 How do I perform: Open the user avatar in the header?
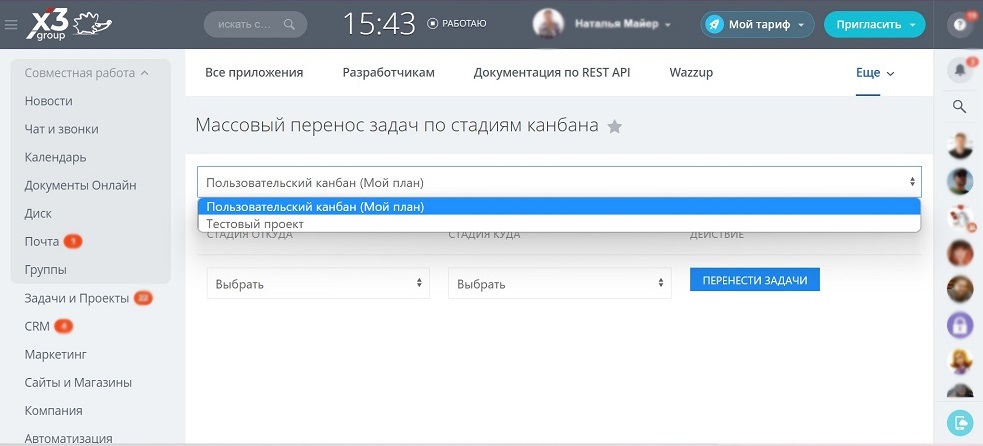[x=547, y=24]
